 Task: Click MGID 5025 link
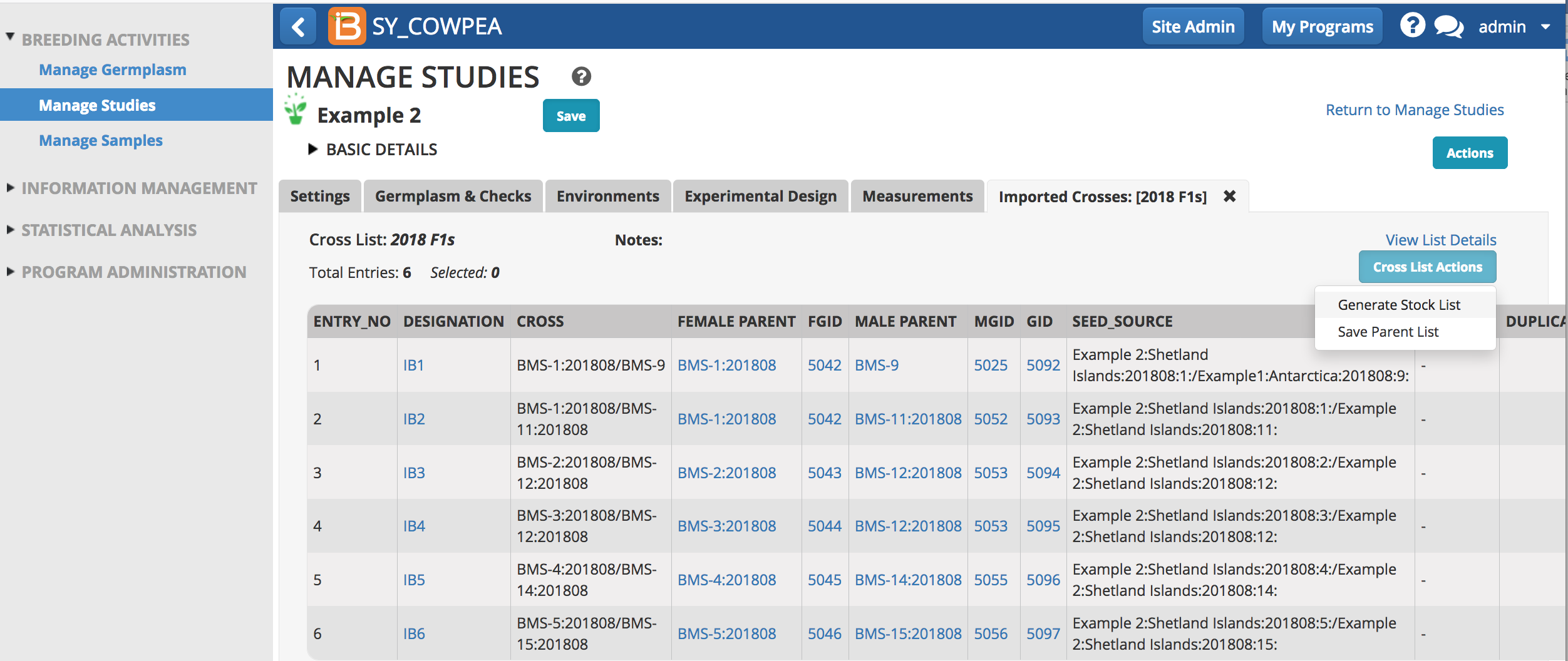(x=991, y=365)
